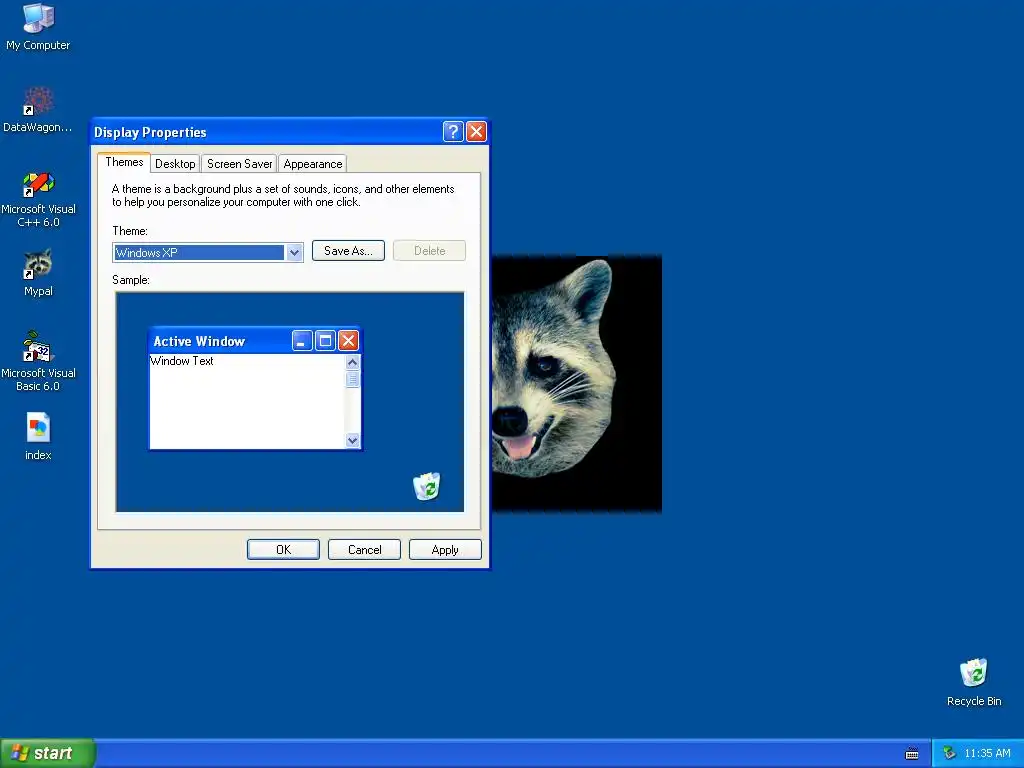Click the sample window scrollbar thumb
1024x768 pixels.
point(353,379)
